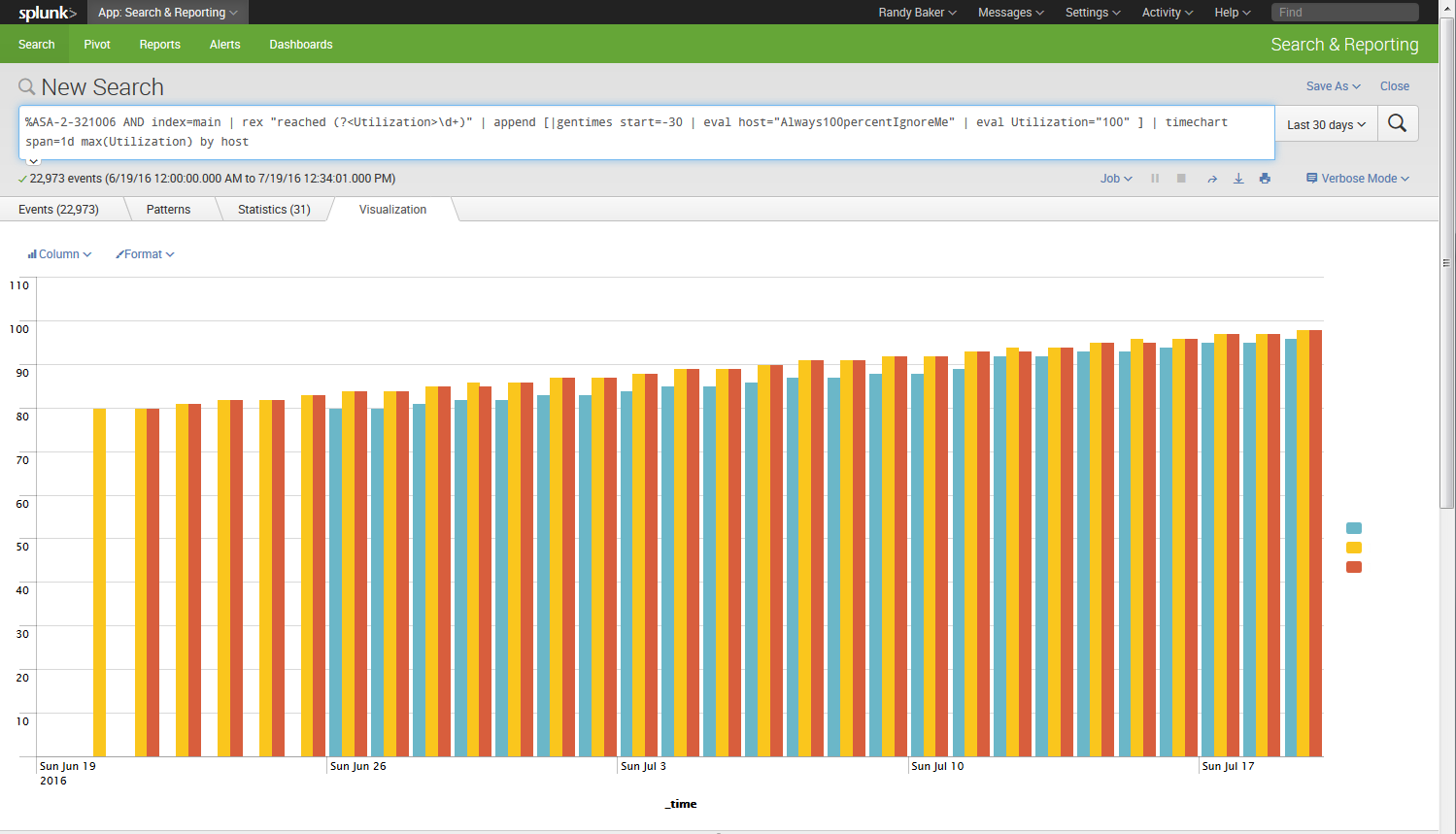Export the search results

1237,178
